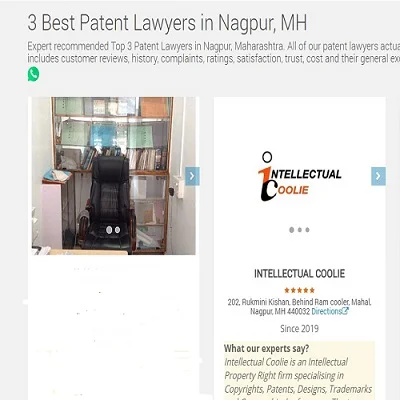Click the 3 Best Patent Lawyers heading
The width and height of the screenshot is (400, 400).
[x=167, y=23]
